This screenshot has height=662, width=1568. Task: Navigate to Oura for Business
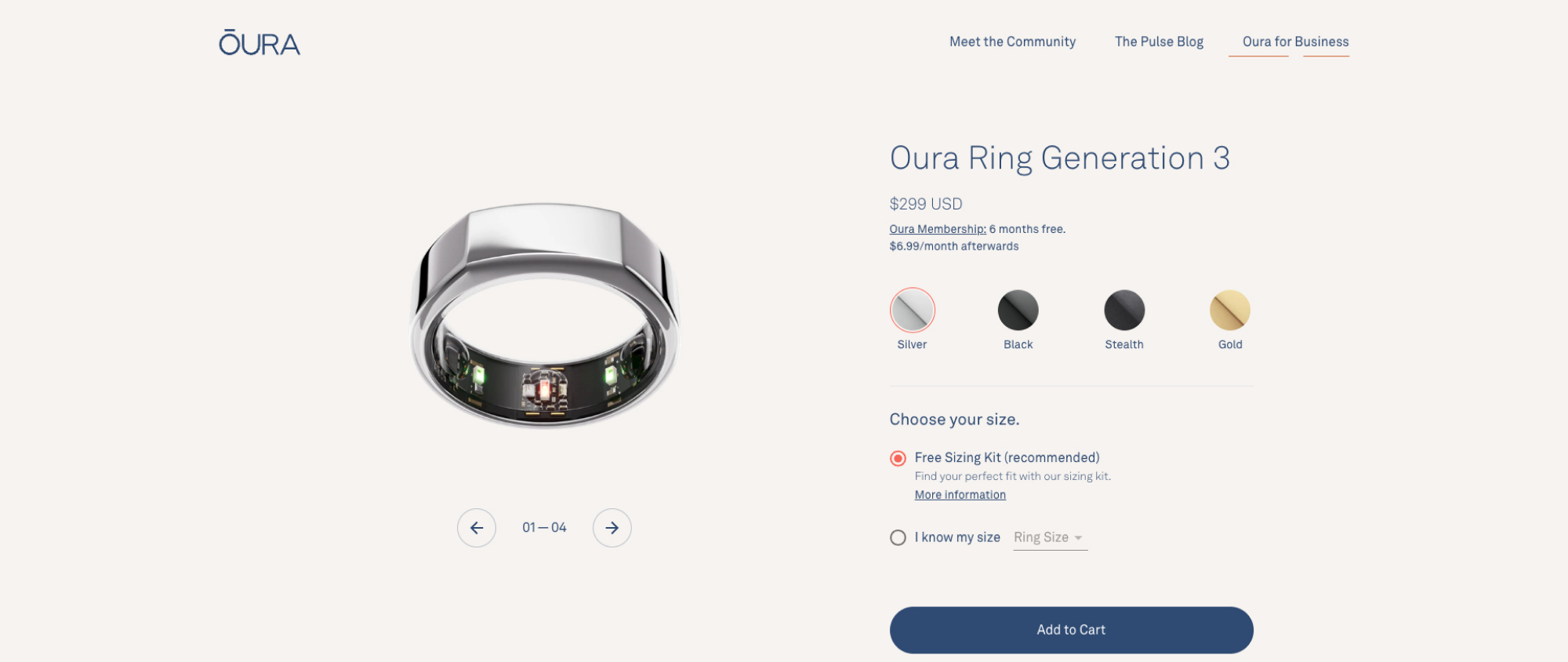click(1295, 42)
